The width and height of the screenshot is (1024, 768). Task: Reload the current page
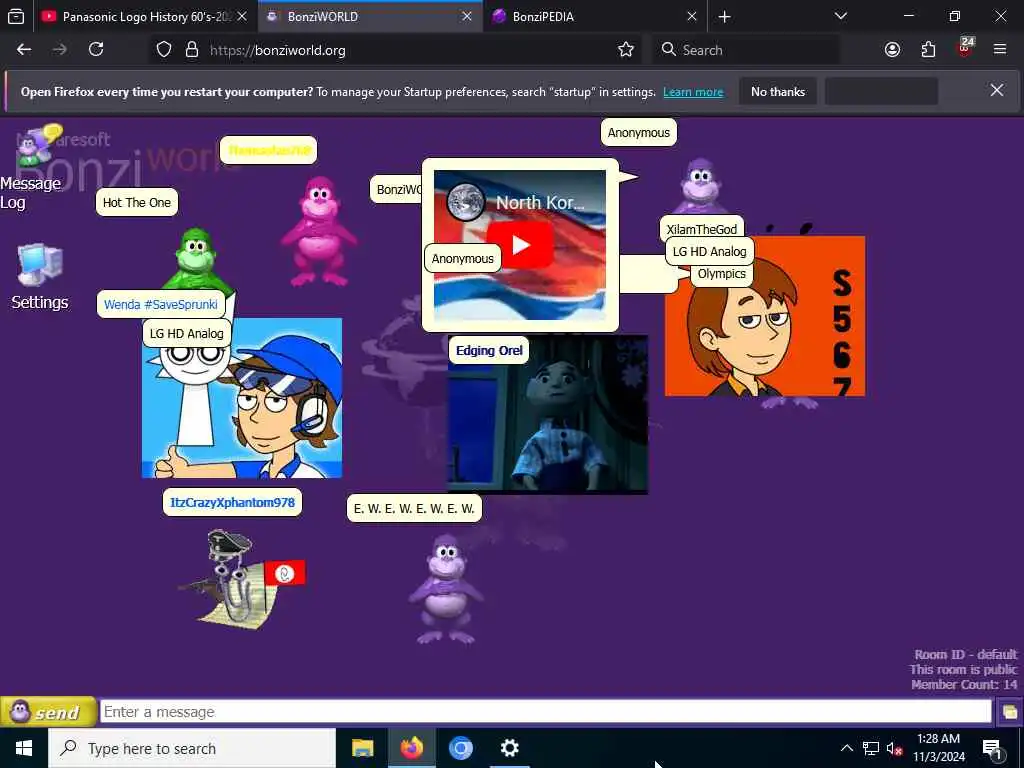(x=96, y=50)
